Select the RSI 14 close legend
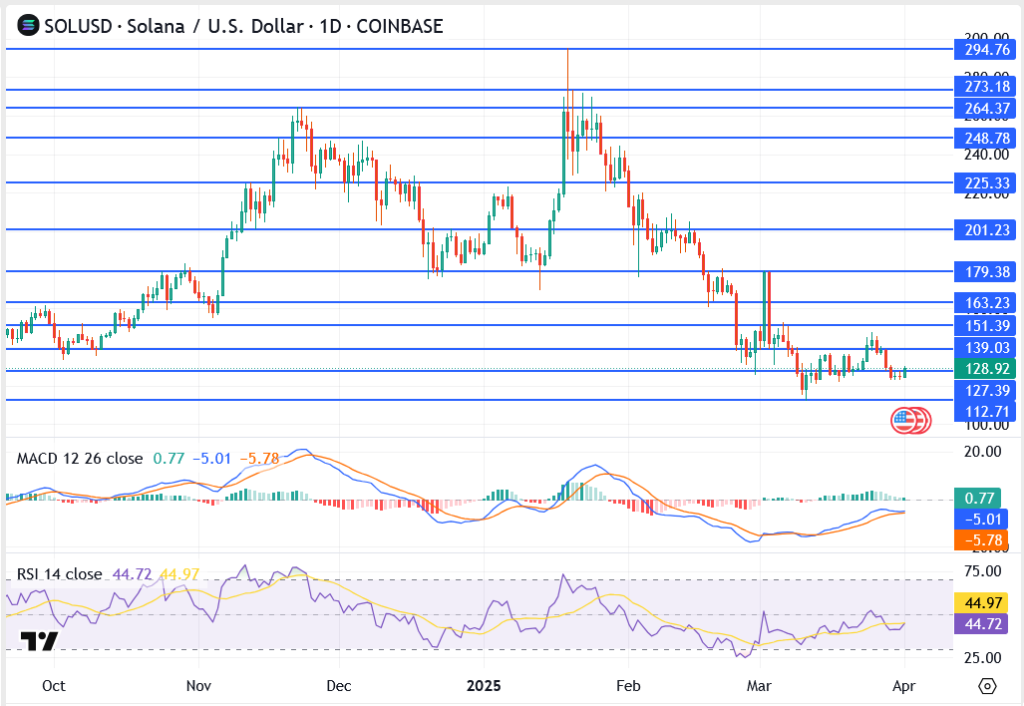 pyautogui.click(x=60, y=574)
